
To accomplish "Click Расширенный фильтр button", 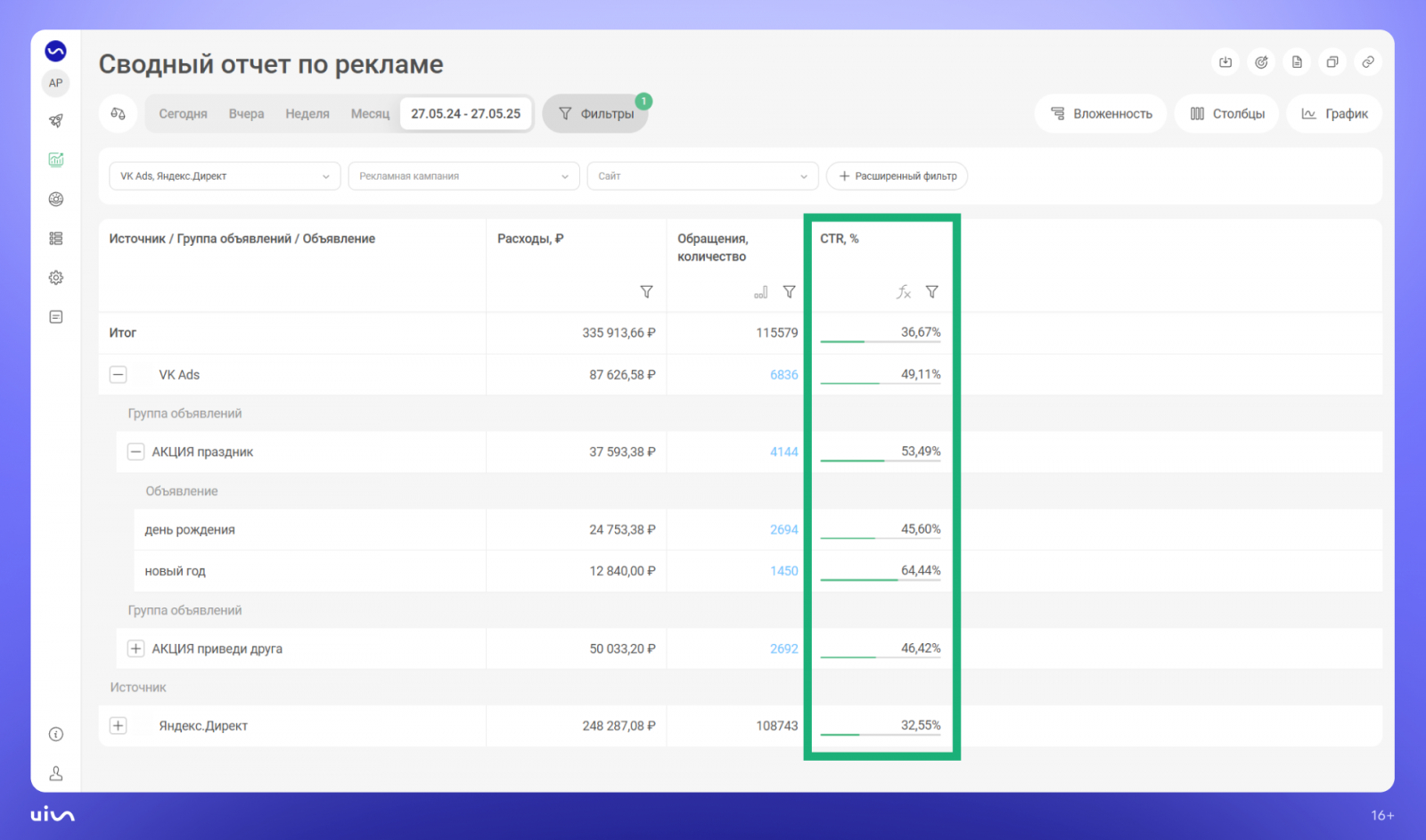I will click(897, 176).
